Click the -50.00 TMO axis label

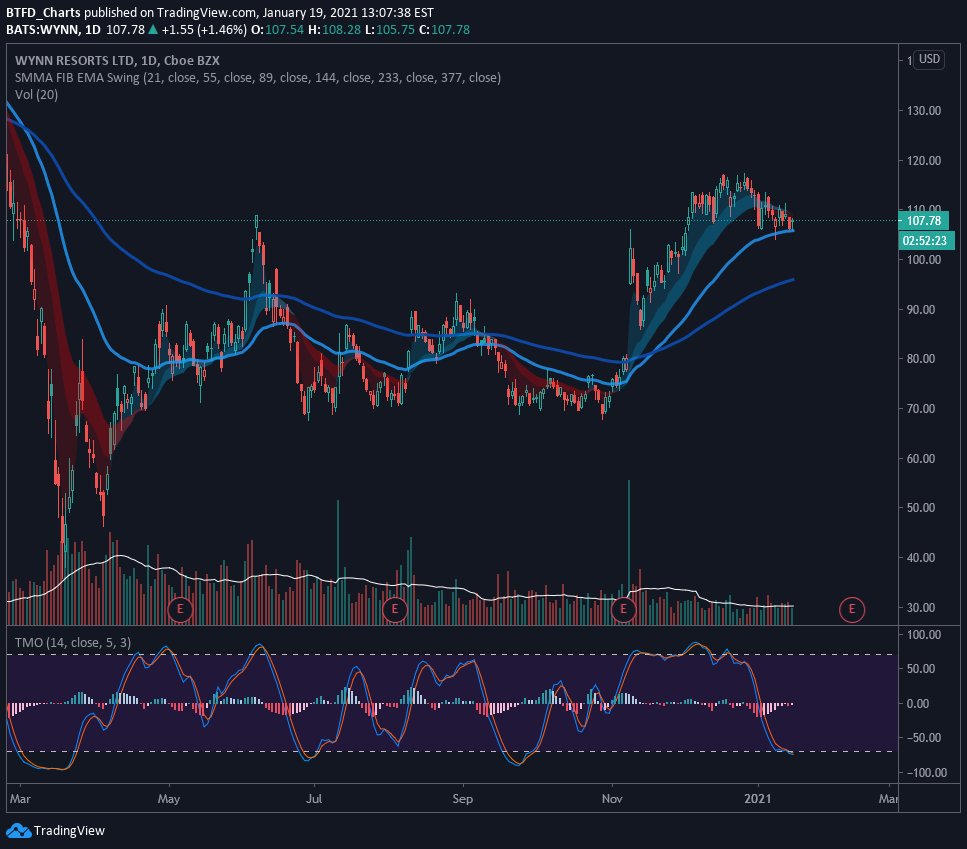(x=923, y=737)
